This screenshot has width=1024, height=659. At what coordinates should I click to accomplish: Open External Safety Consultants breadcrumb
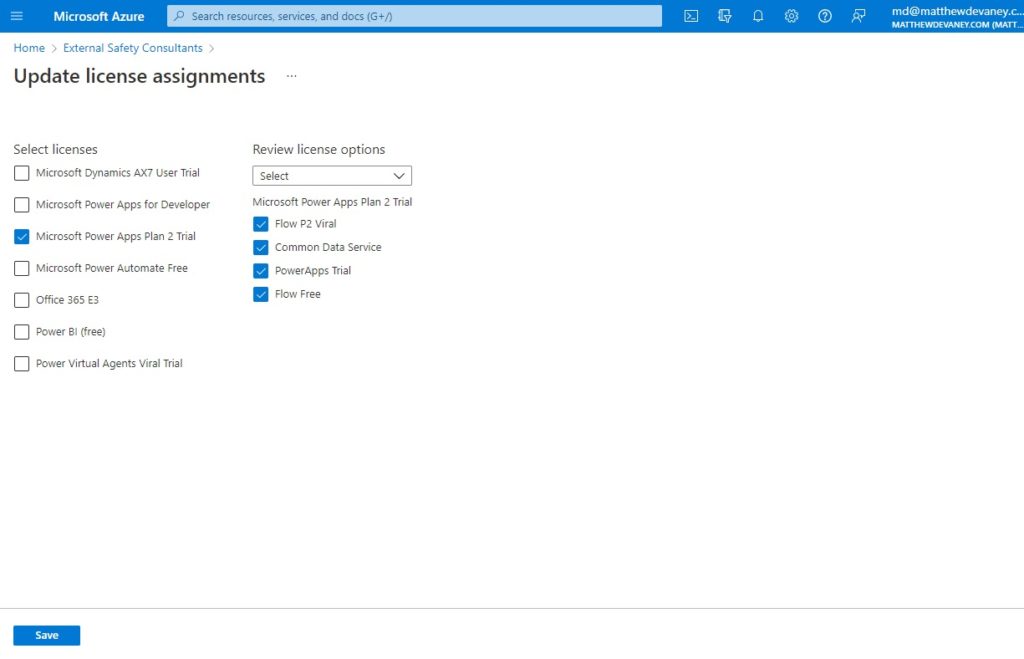[133, 48]
